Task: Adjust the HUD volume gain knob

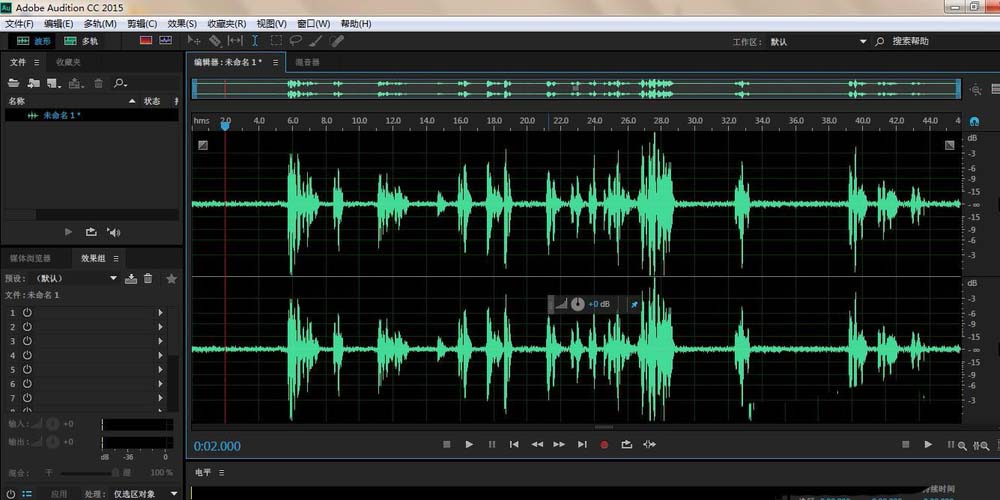Action: pyautogui.click(x=577, y=304)
